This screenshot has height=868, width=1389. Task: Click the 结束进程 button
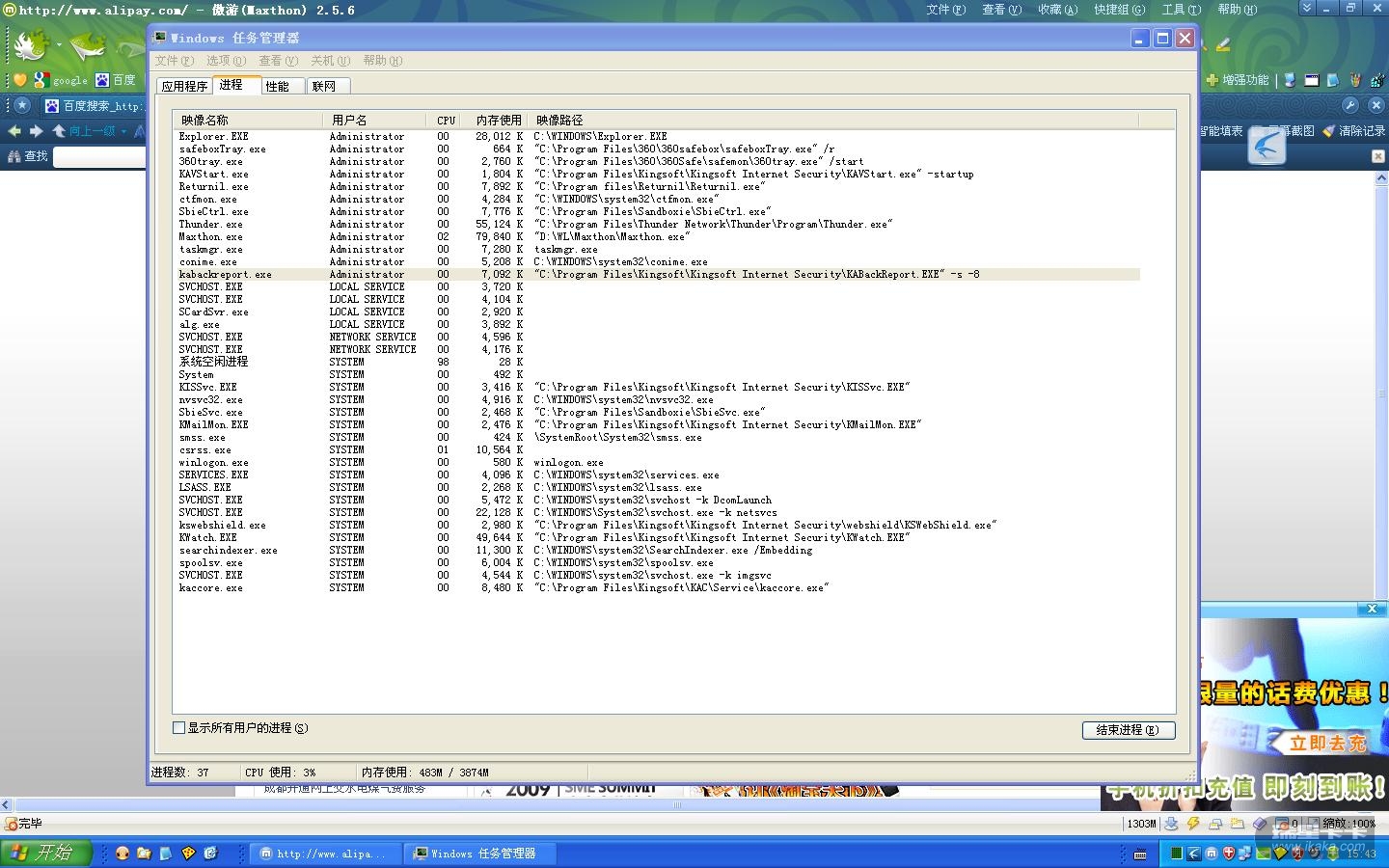(1129, 730)
